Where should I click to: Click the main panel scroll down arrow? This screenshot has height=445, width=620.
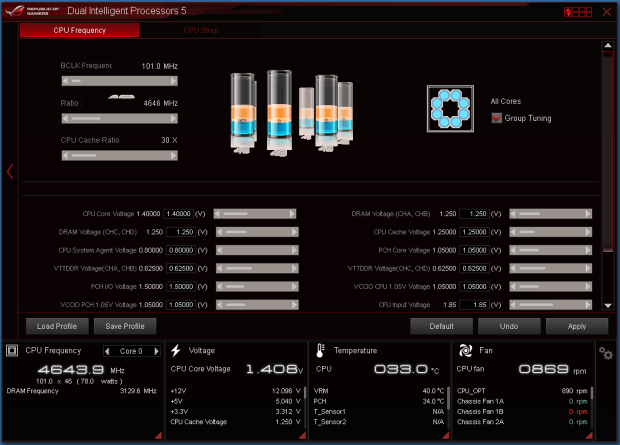608,305
